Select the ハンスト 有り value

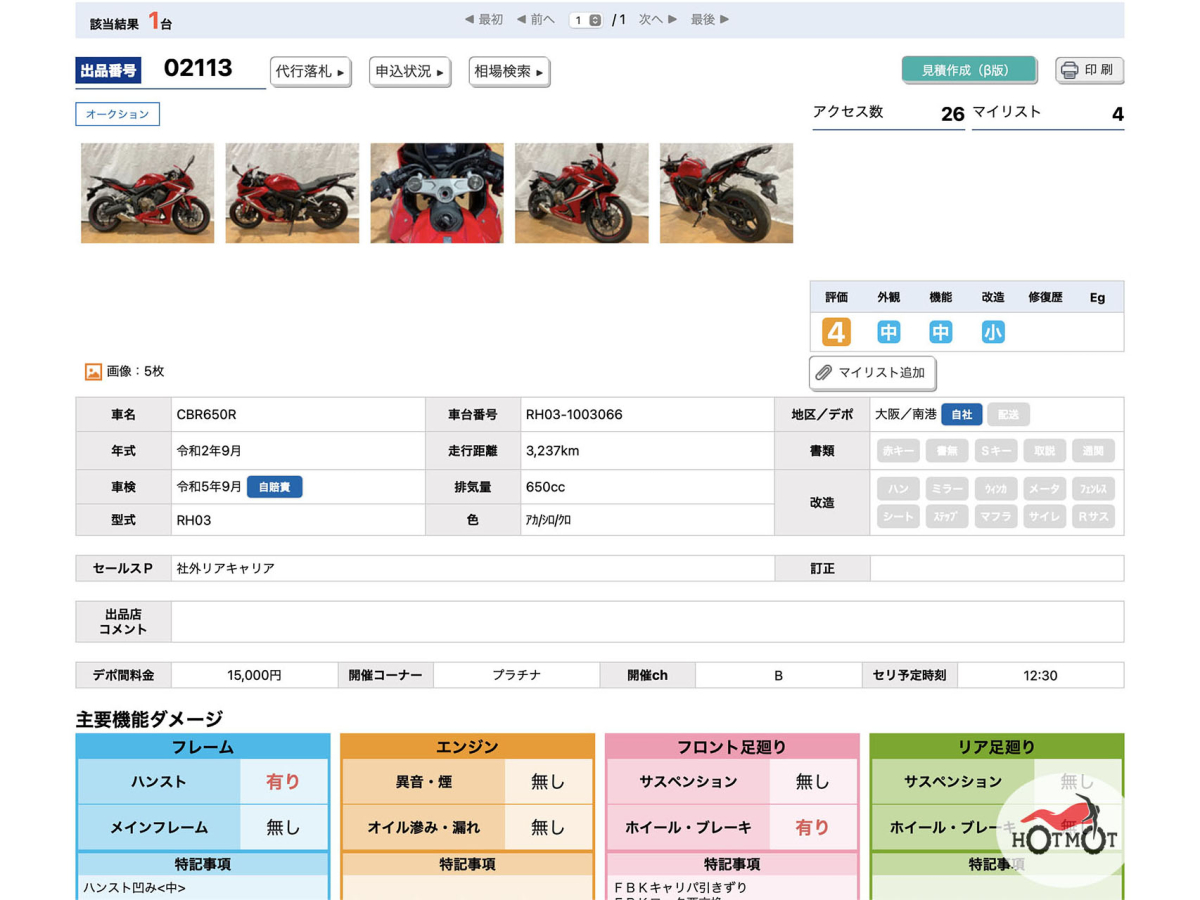coord(283,782)
